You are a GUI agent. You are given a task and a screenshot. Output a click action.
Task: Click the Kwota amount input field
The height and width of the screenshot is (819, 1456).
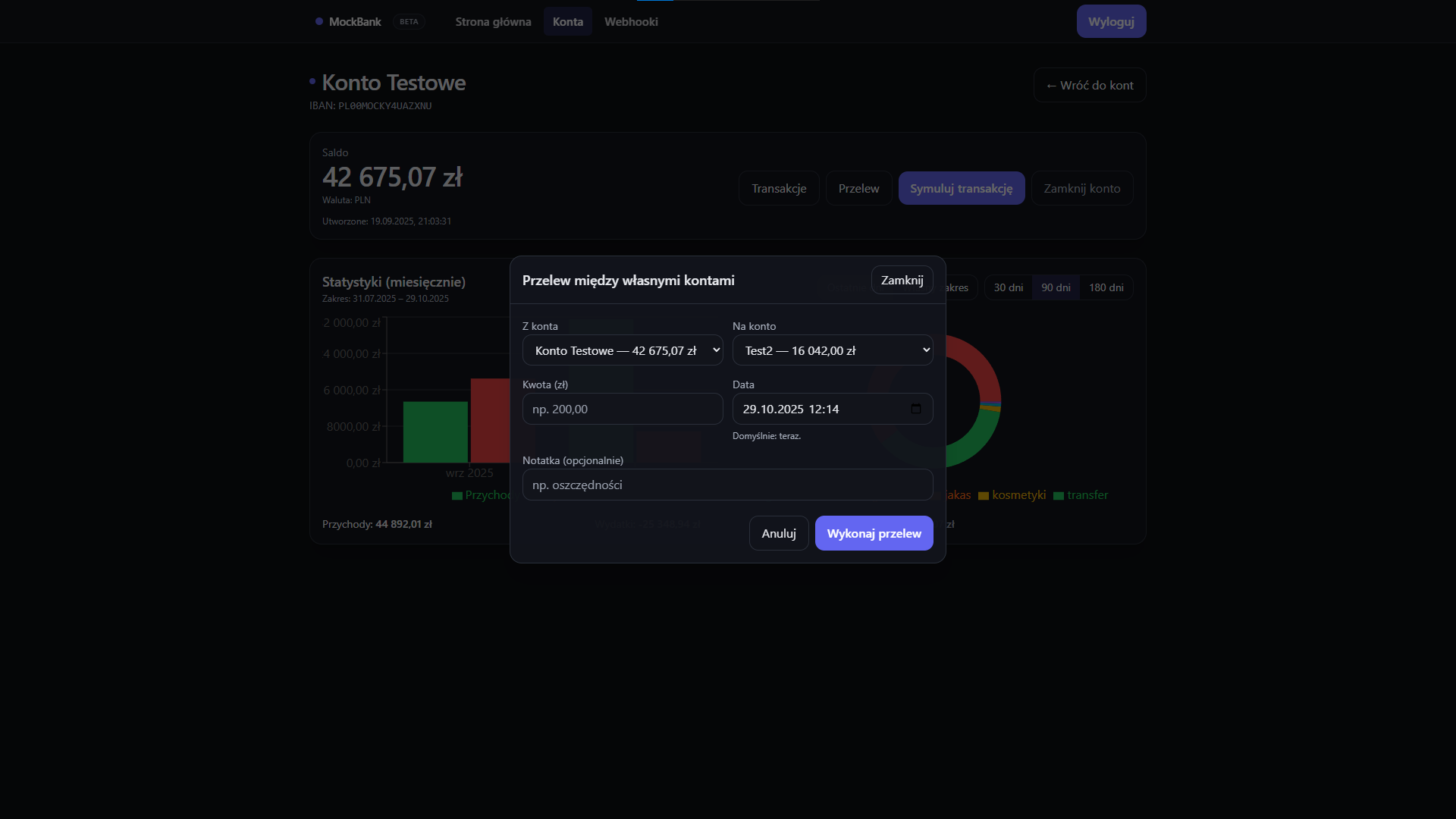pos(623,409)
